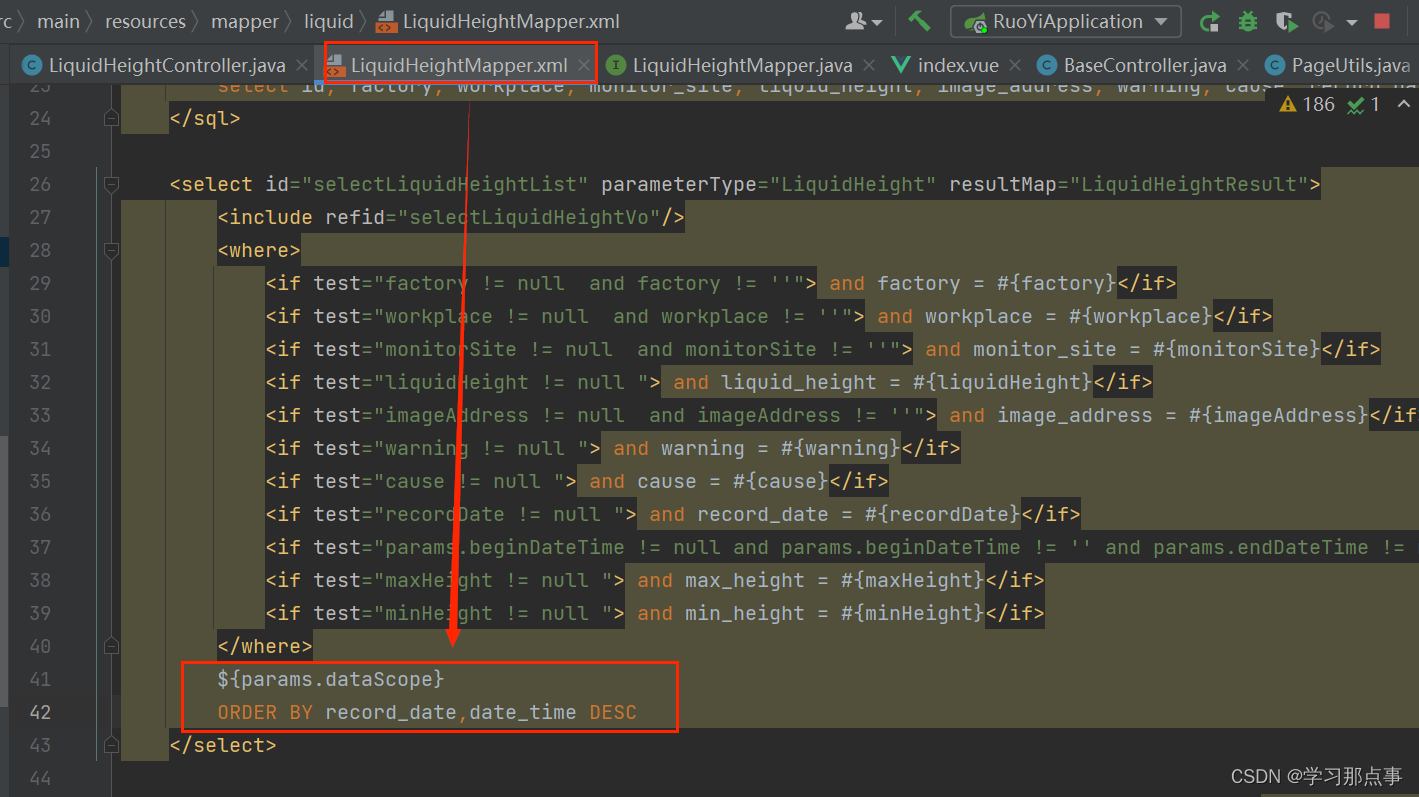Viewport: 1419px width, 797px height.
Task: Click 'params.beginDateTime != null' on line 37
Action: coord(553,547)
